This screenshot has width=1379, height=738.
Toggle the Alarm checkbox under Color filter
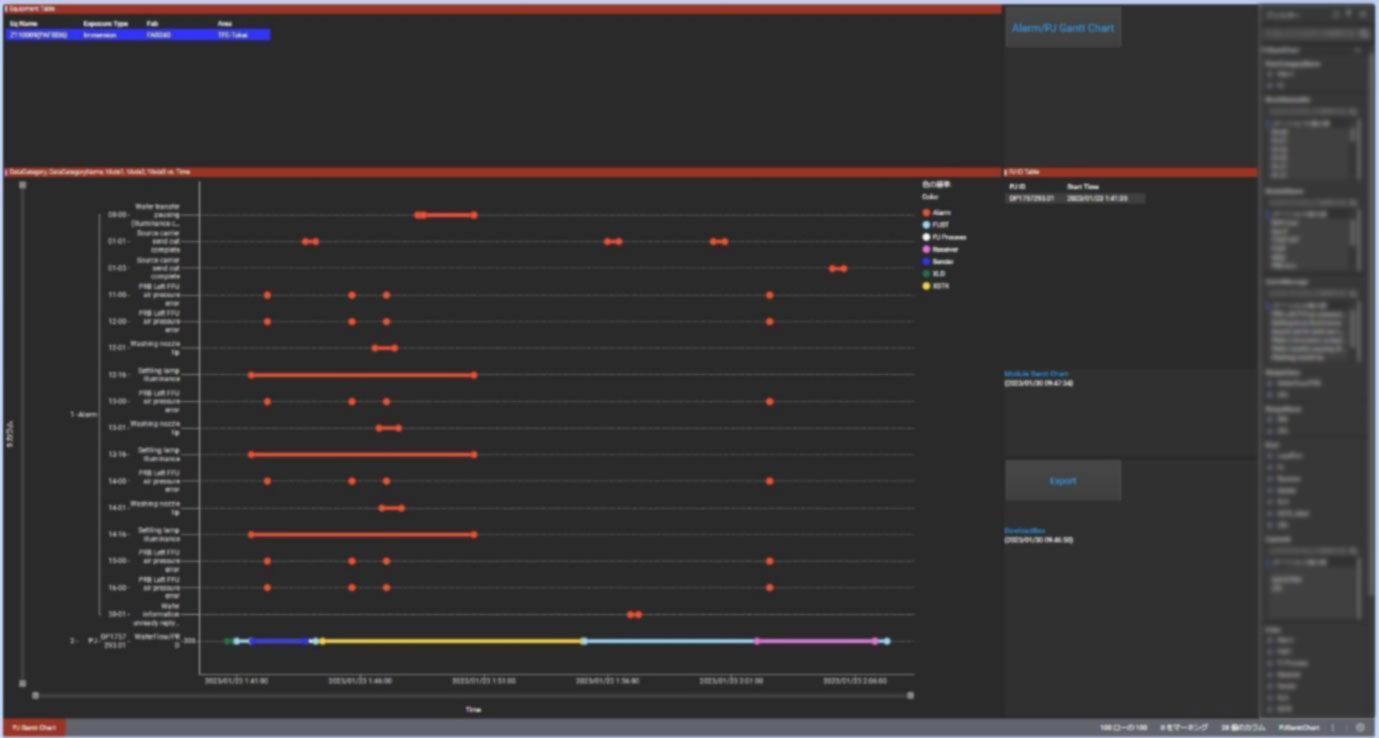coord(1270,639)
